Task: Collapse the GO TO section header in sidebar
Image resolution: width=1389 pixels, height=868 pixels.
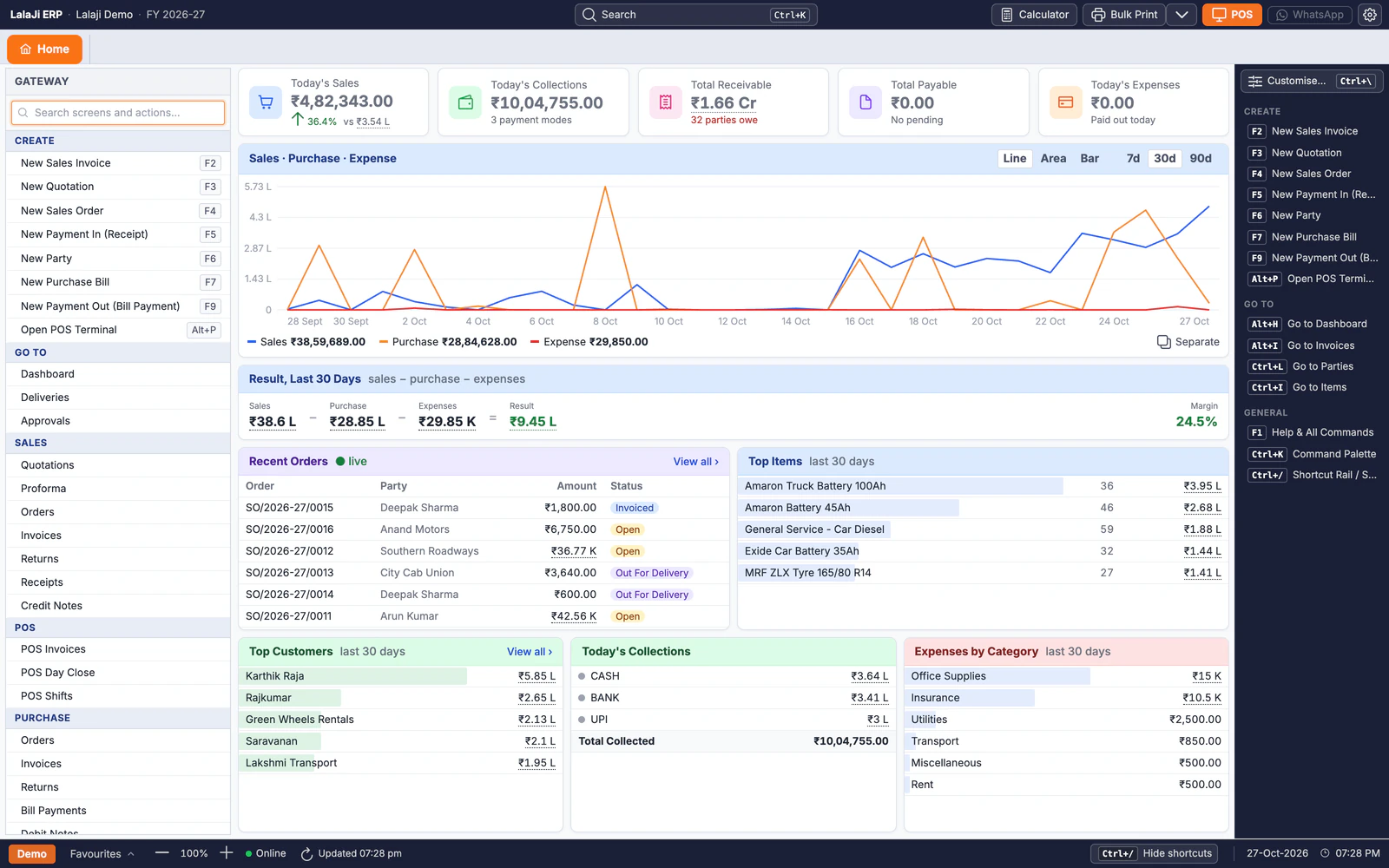Action: pos(118,352)
